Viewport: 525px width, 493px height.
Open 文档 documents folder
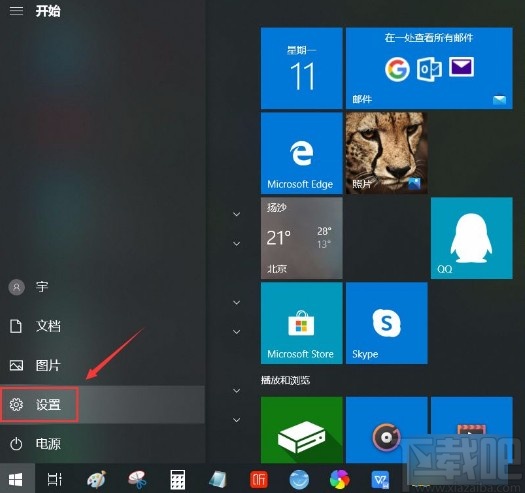tap(102, 326)
